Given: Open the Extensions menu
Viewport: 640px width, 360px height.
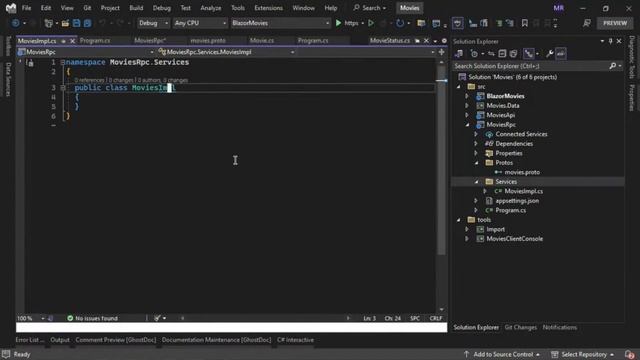Looking at the screenshot, I should (268, 8).
